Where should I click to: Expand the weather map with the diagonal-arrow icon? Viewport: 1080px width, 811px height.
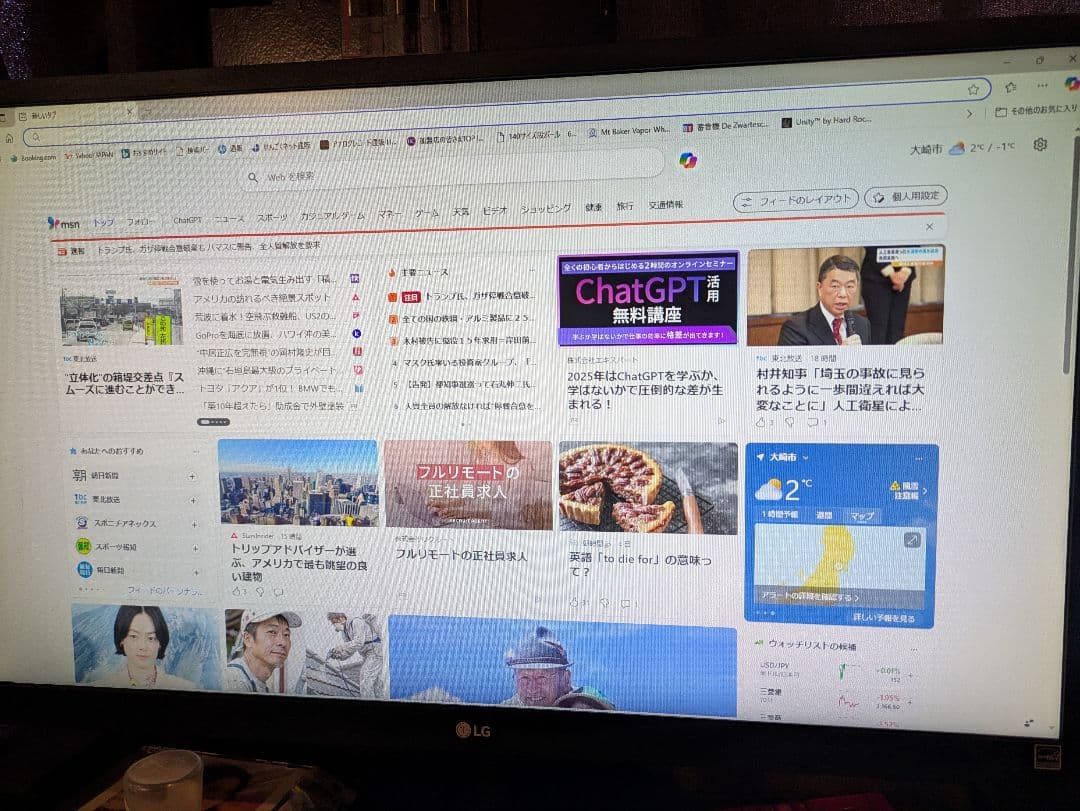pyautogui.click(x=912, y=540)
